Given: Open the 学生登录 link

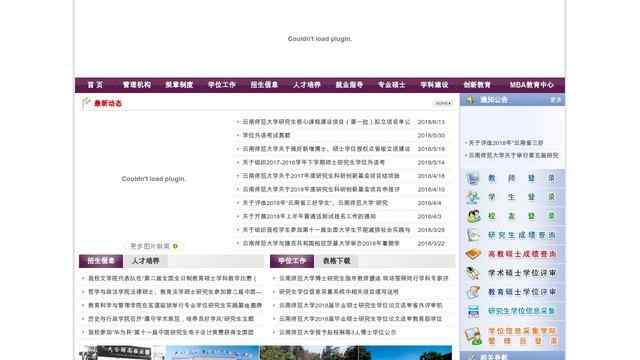Looking at the screenshot, I should (x=522, y=197).
